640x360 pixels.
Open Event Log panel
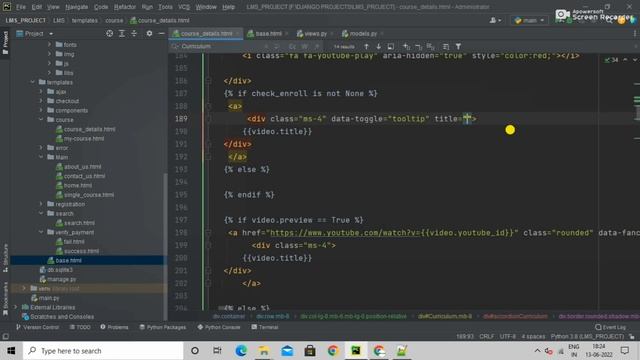pyautogui.click(x=610, y=327)
